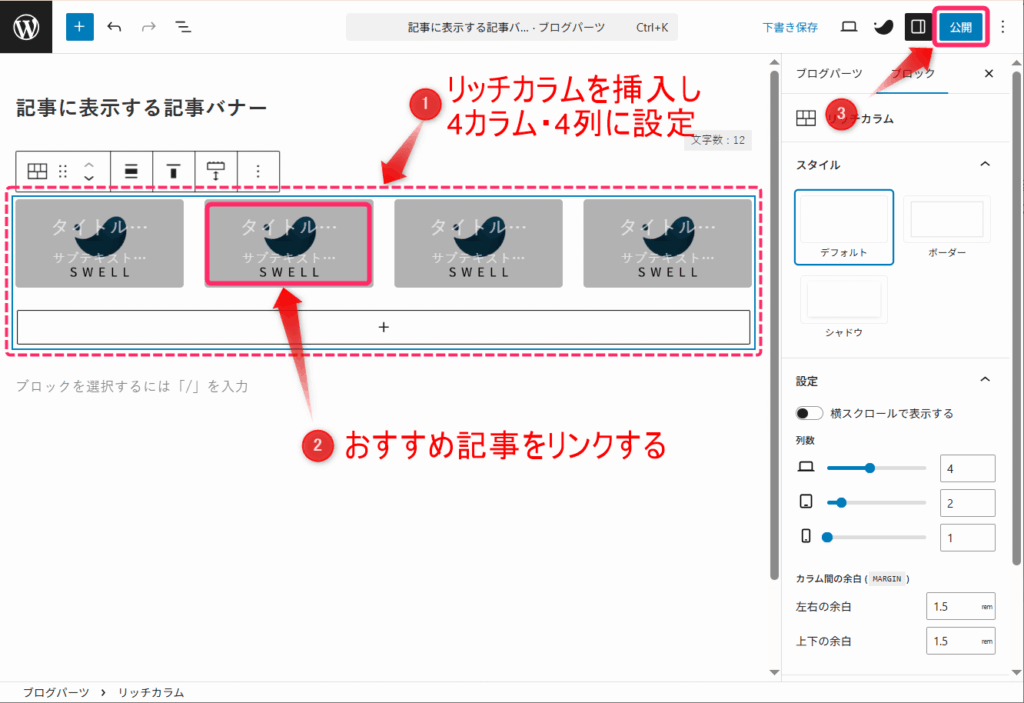The image size is (1024, 703).
Task: Open block options three-dot menu
Action: pos(258,171)
